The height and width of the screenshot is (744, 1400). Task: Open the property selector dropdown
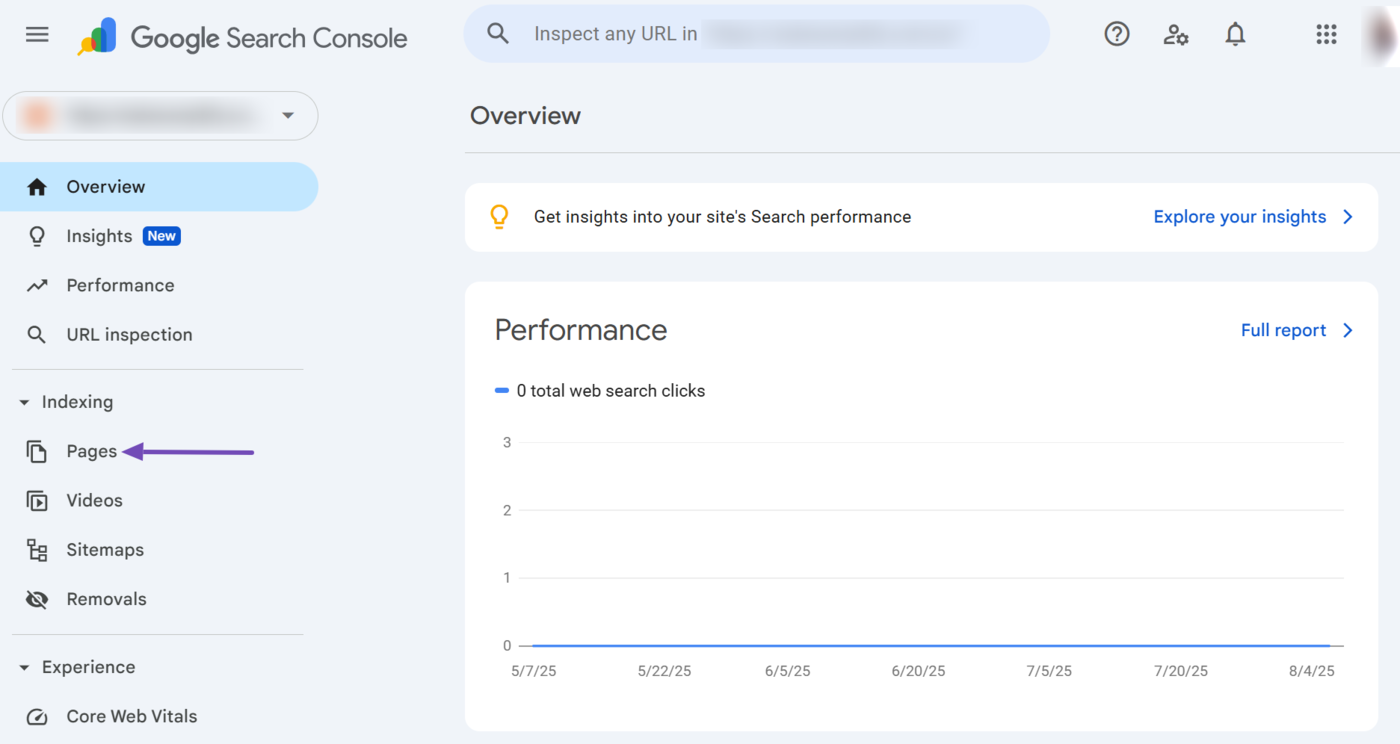(160, 116)
